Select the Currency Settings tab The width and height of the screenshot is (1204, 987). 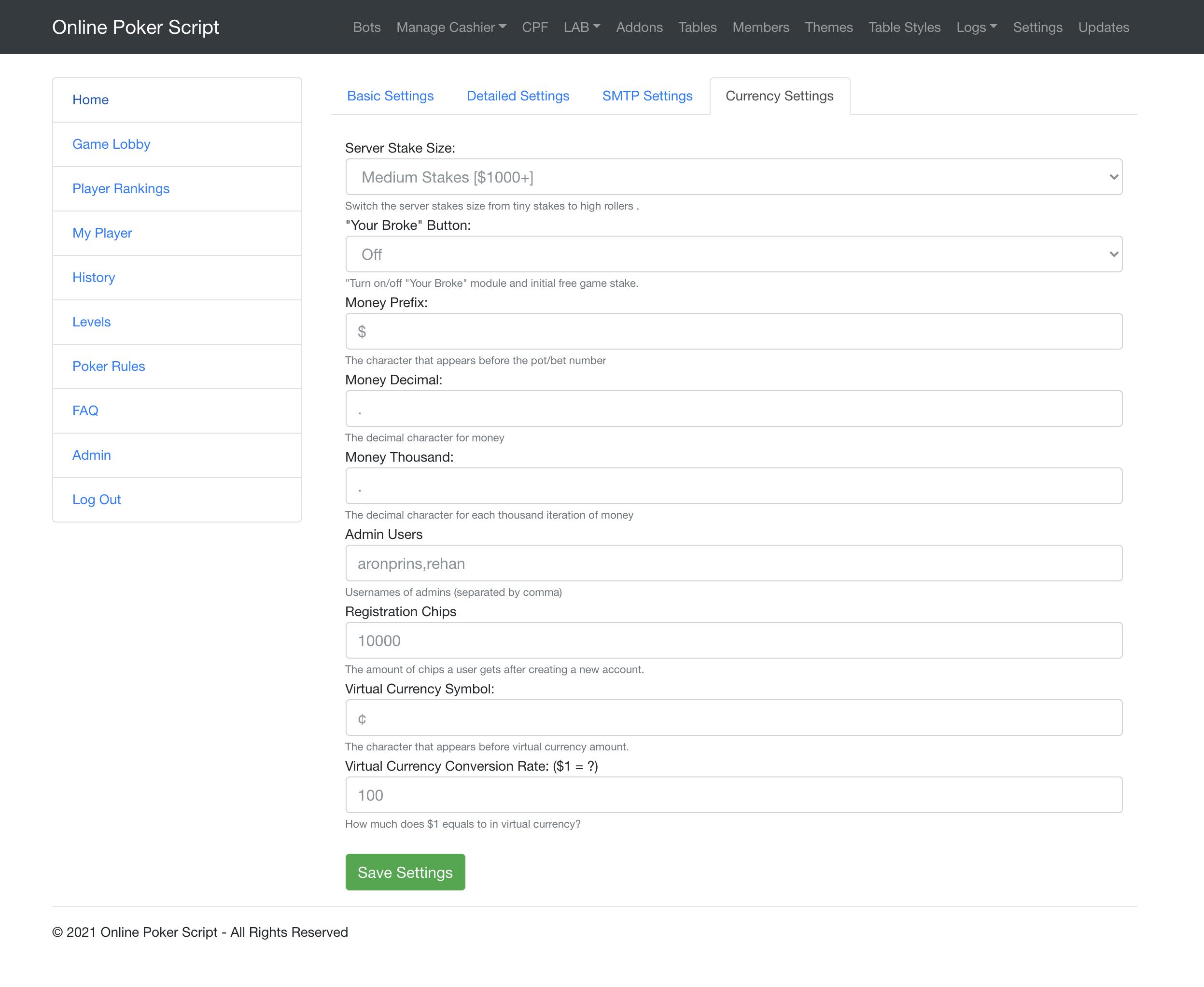click(779, 96)
